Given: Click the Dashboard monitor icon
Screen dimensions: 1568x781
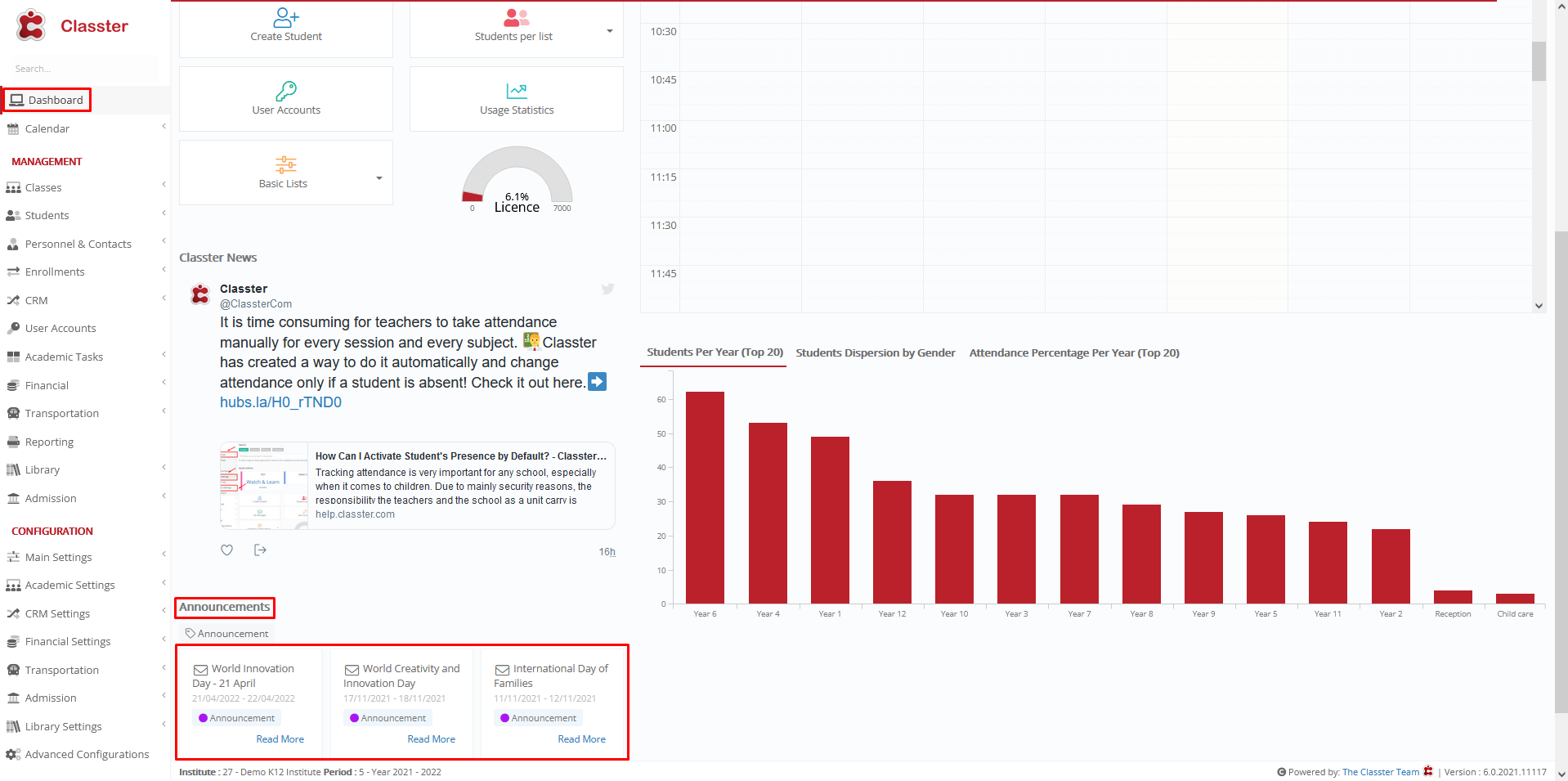Looking at the screenshot, I should (x=16, y=100).
